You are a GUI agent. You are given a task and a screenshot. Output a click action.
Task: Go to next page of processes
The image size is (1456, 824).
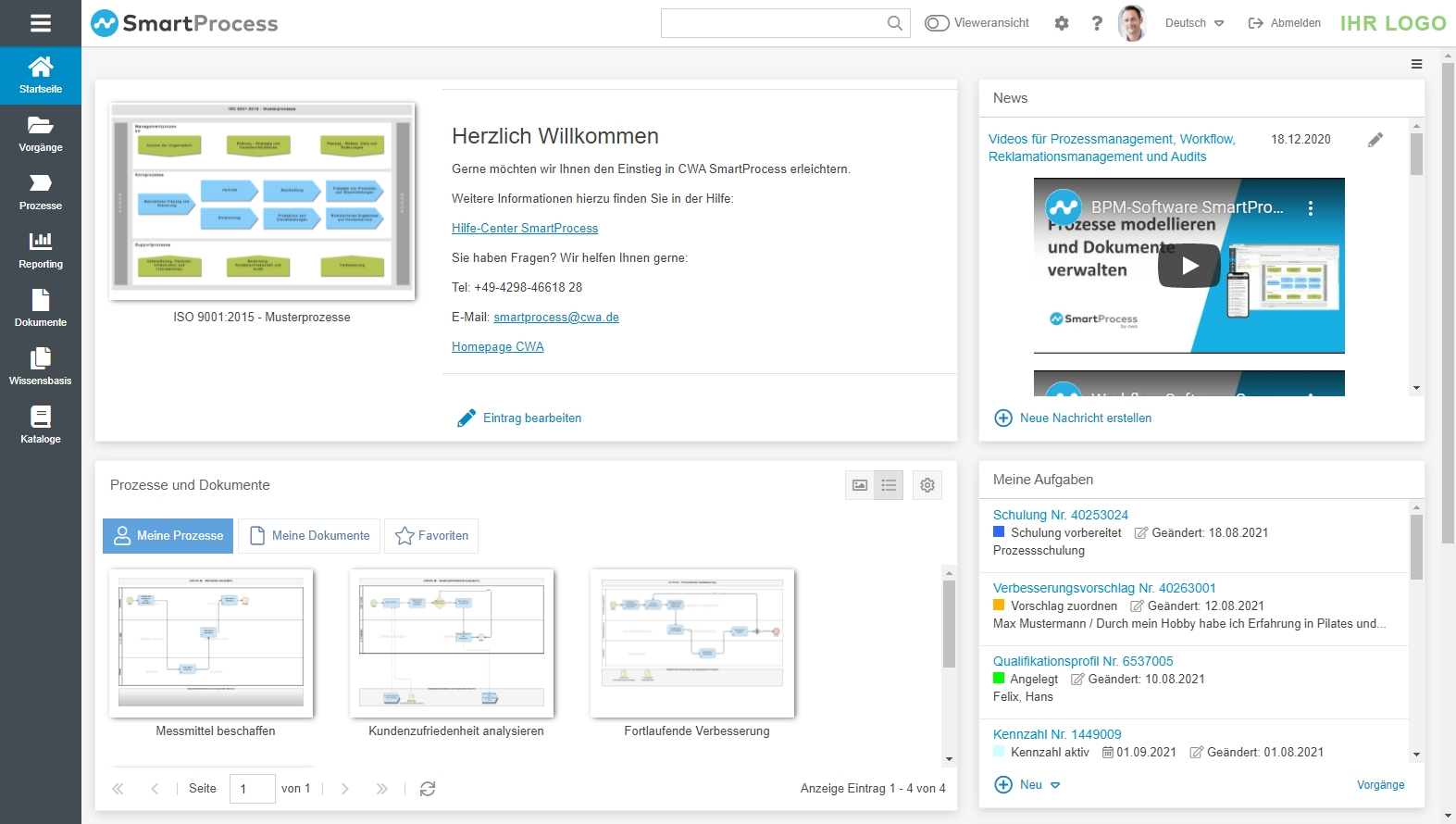point(344,789)
